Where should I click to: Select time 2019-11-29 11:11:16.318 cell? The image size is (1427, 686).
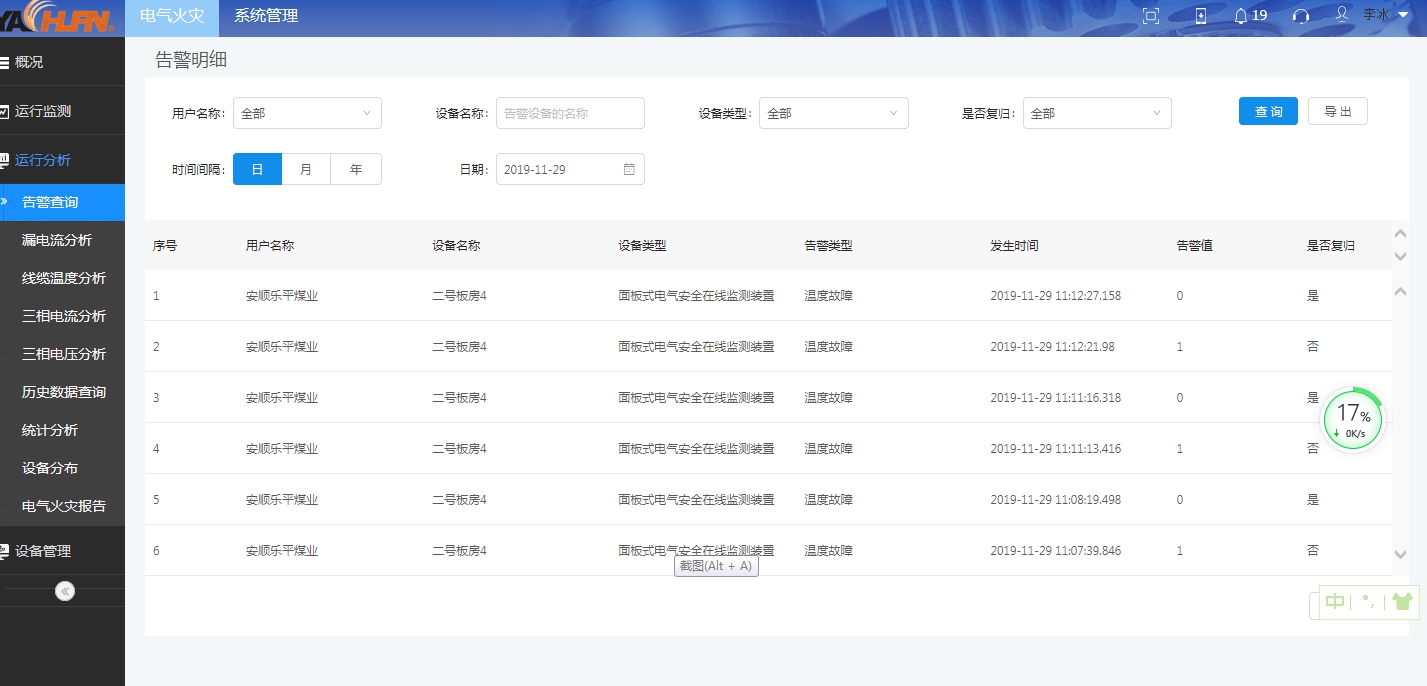coord(1055,397)
